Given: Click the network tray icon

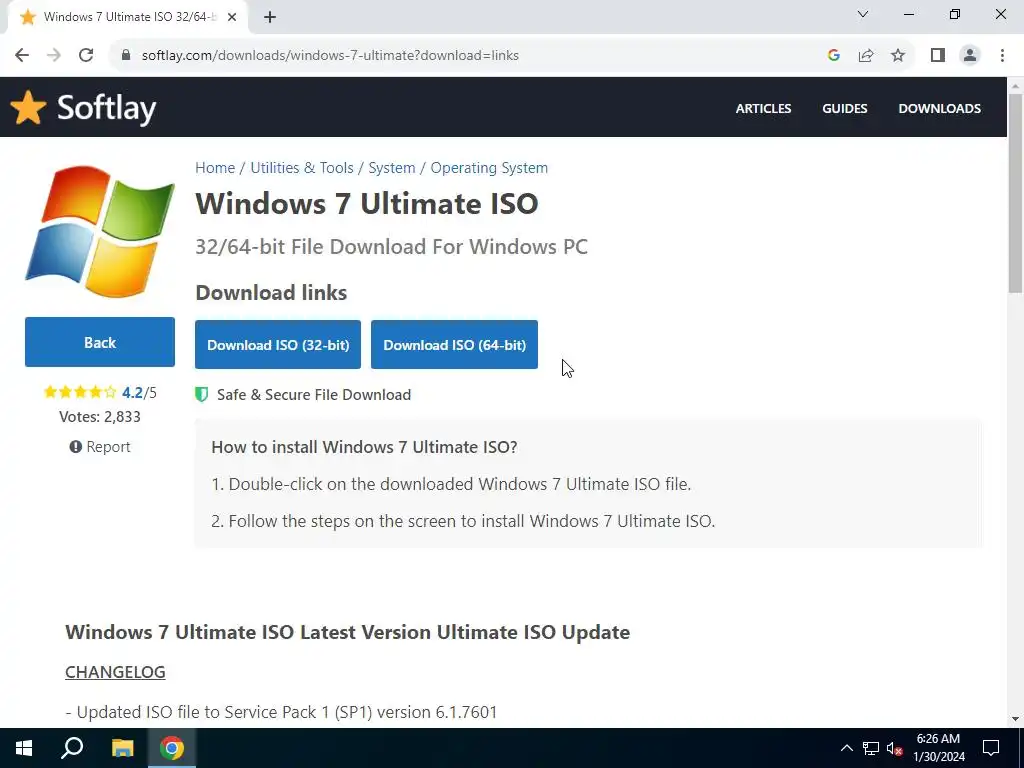Looking at the screenshot, I should [x=871, y=748].
